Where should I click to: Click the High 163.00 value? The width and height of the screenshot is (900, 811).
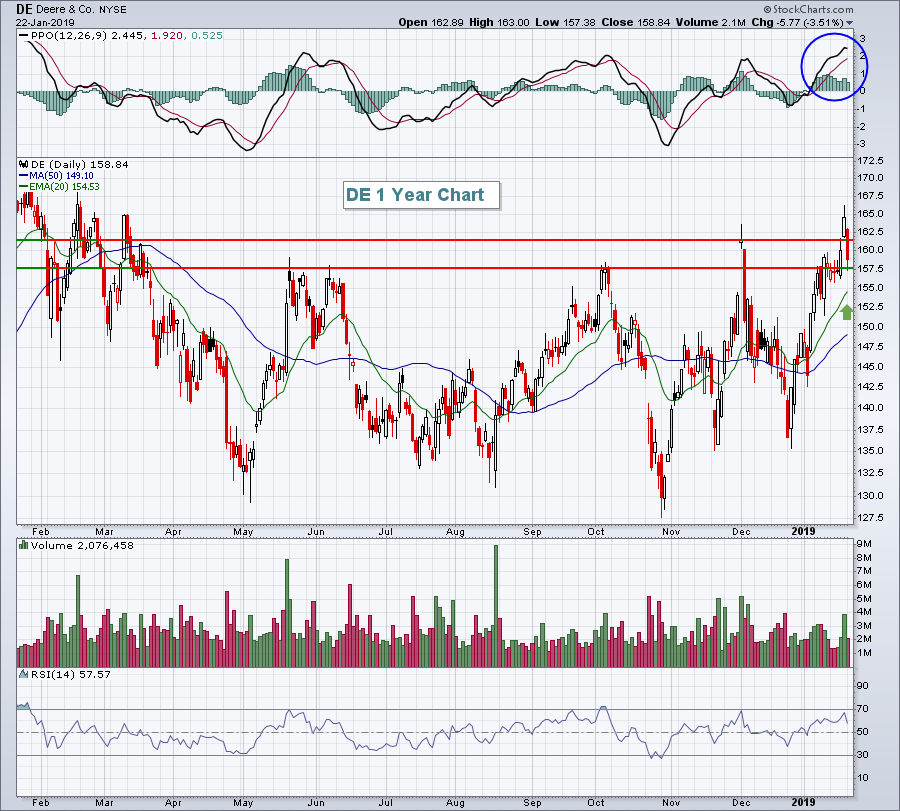tap(499, 22)
